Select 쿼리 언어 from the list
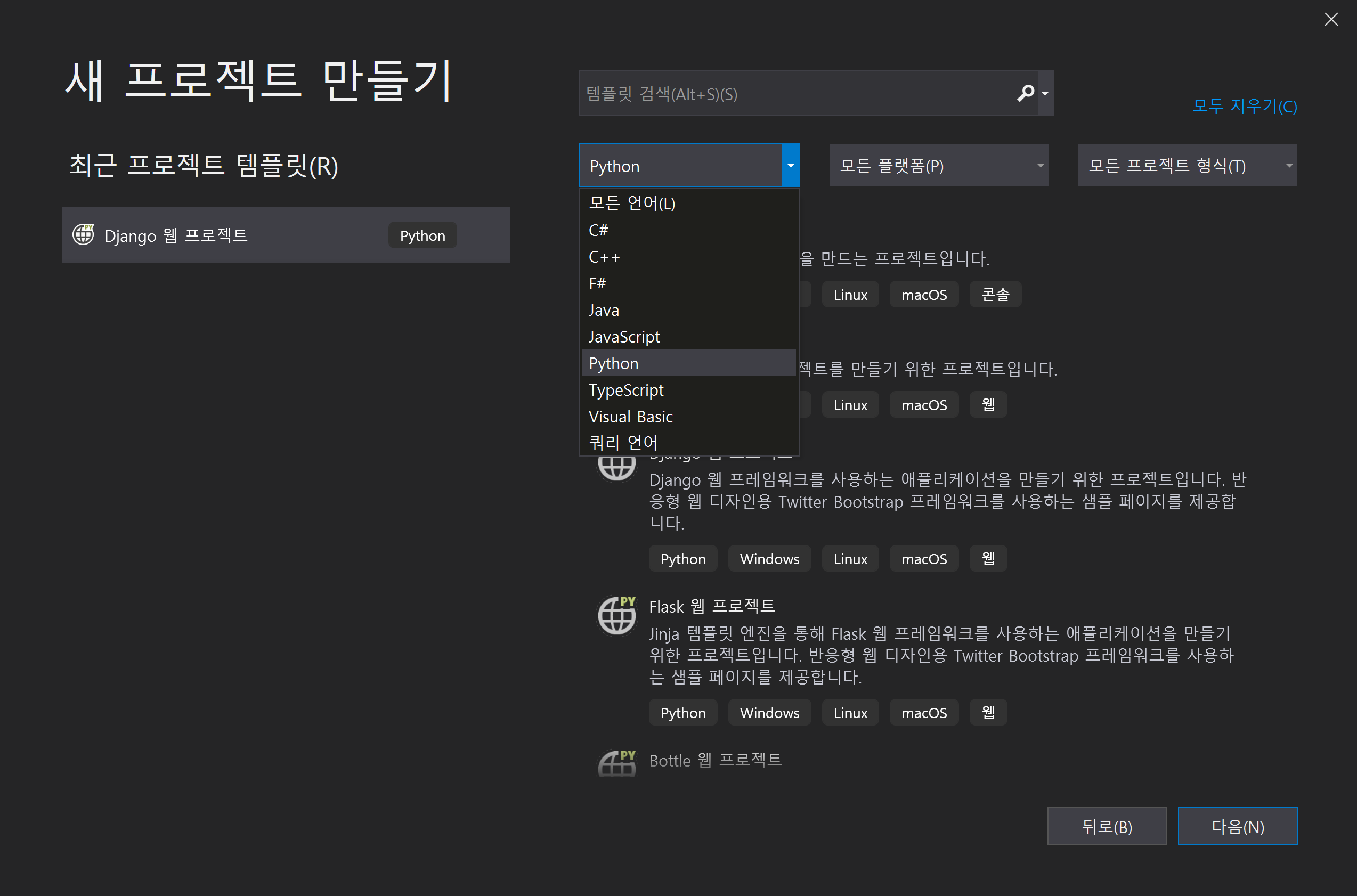This screenshot has height=896, width=1357. click(x=623, y=443)
